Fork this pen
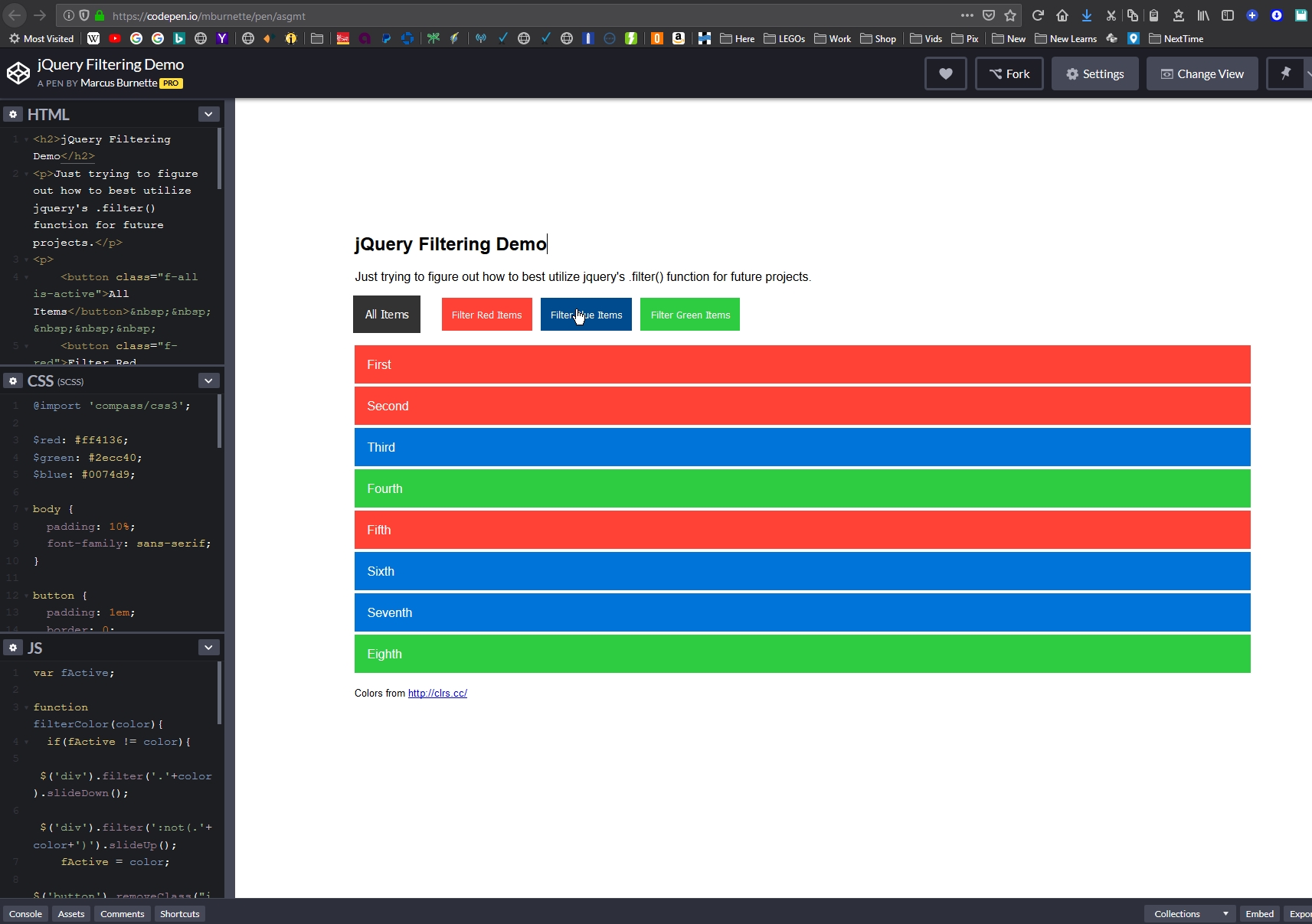Screen dimensions: 1312x924 [1009, 73]
